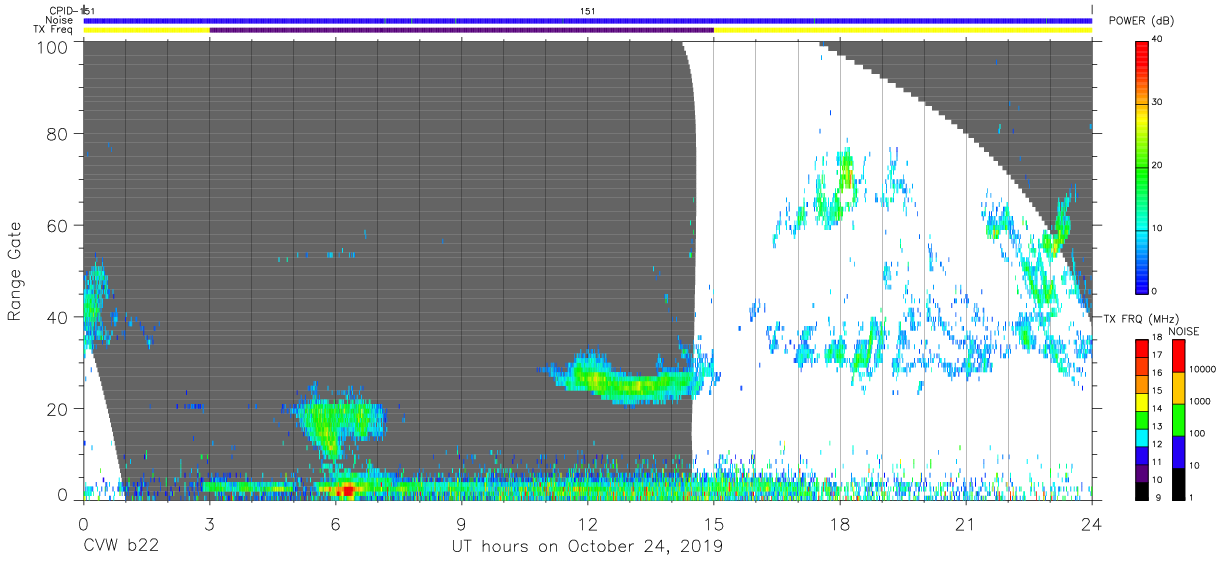Click the x-axis tick label 15
This screenshot has width=1228, height=567.
click(x=714, y=523)
